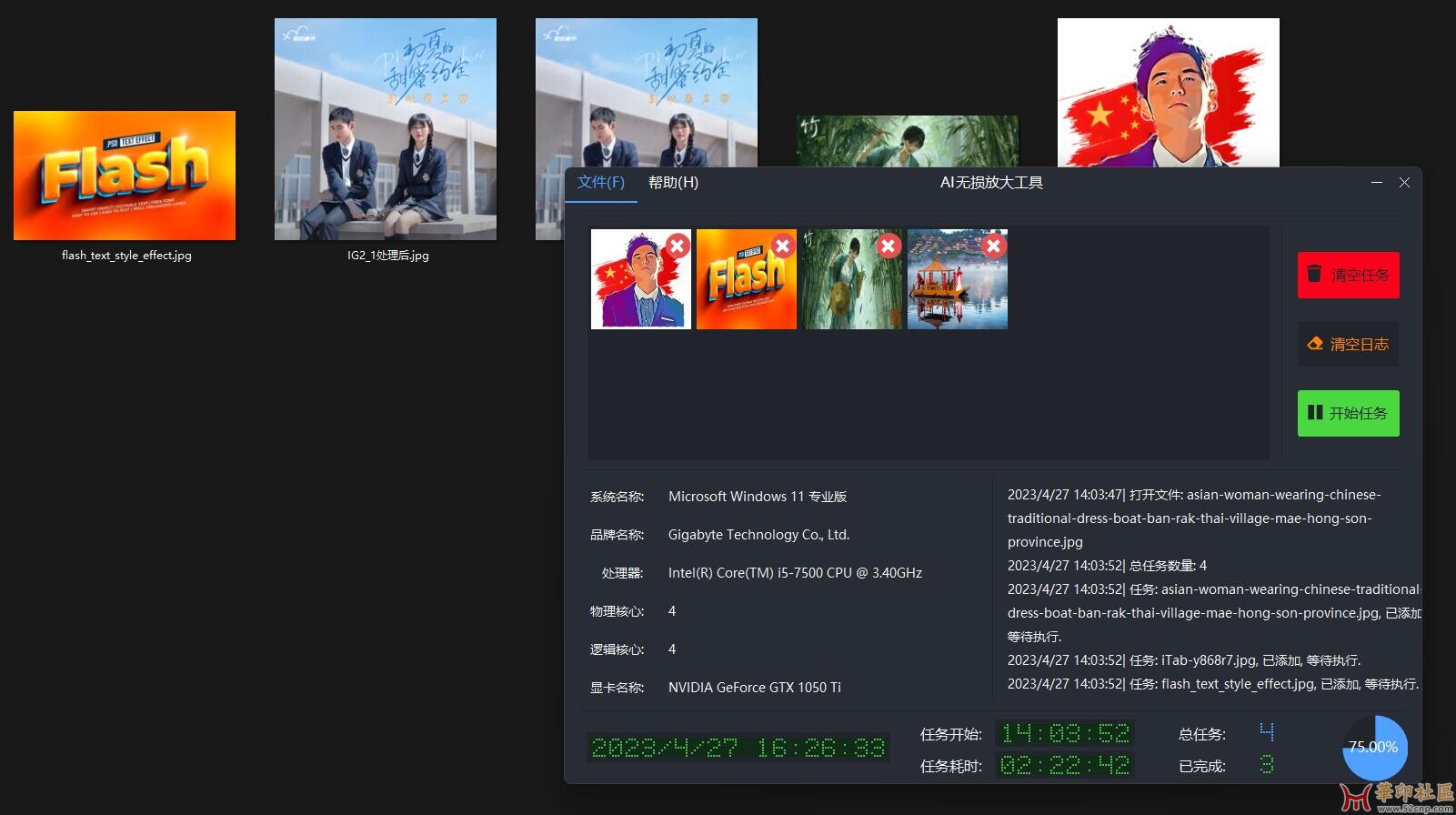This screenshot has width=1456, height=815.
Task: Click the 已完成 count value
Action: click(1267, 765)
